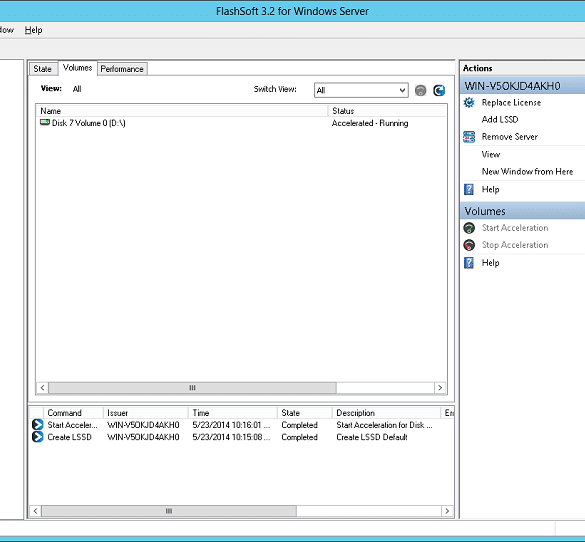Click the Create LSSD command arrow icon
The image size is (585, 542).
tap(38, 437)
